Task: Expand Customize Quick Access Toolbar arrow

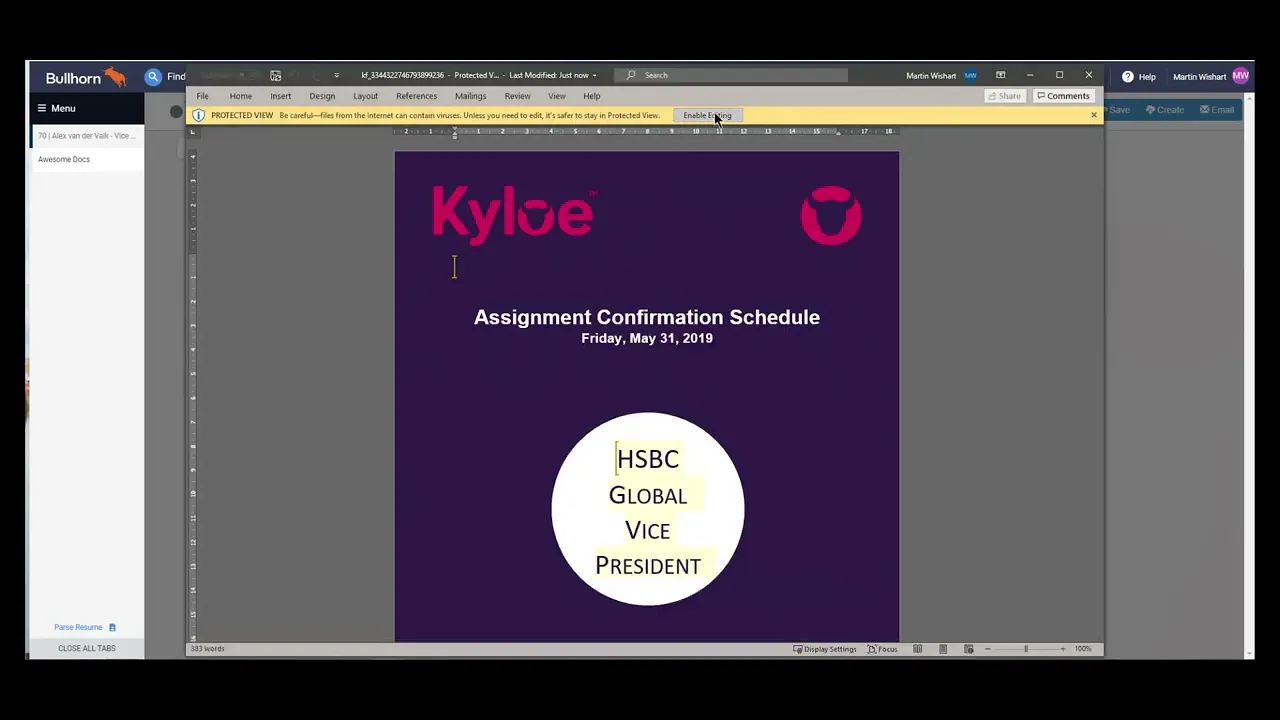Action: coord(336,75)
